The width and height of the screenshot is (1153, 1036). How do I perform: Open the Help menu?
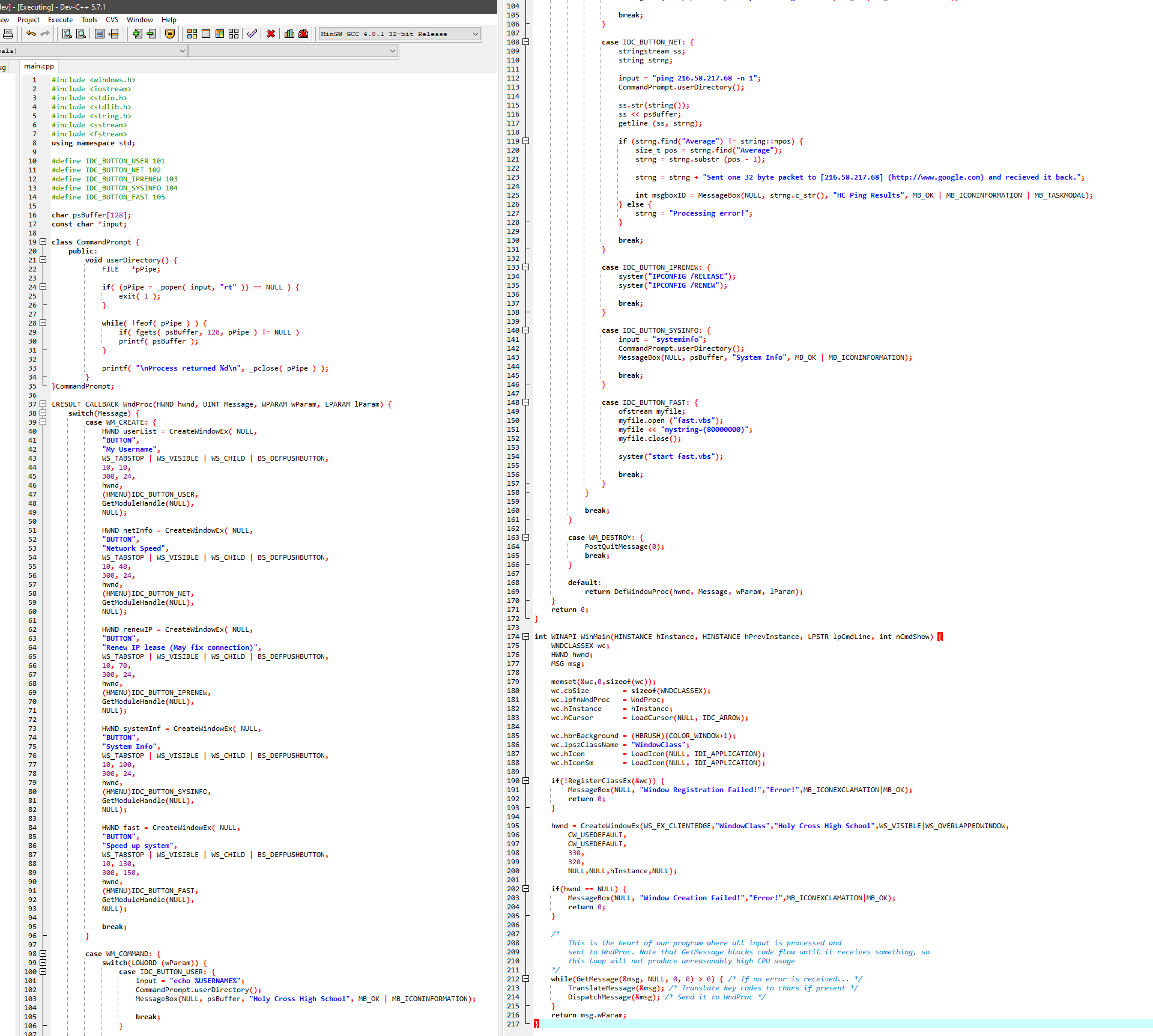(x=169, y=20)
